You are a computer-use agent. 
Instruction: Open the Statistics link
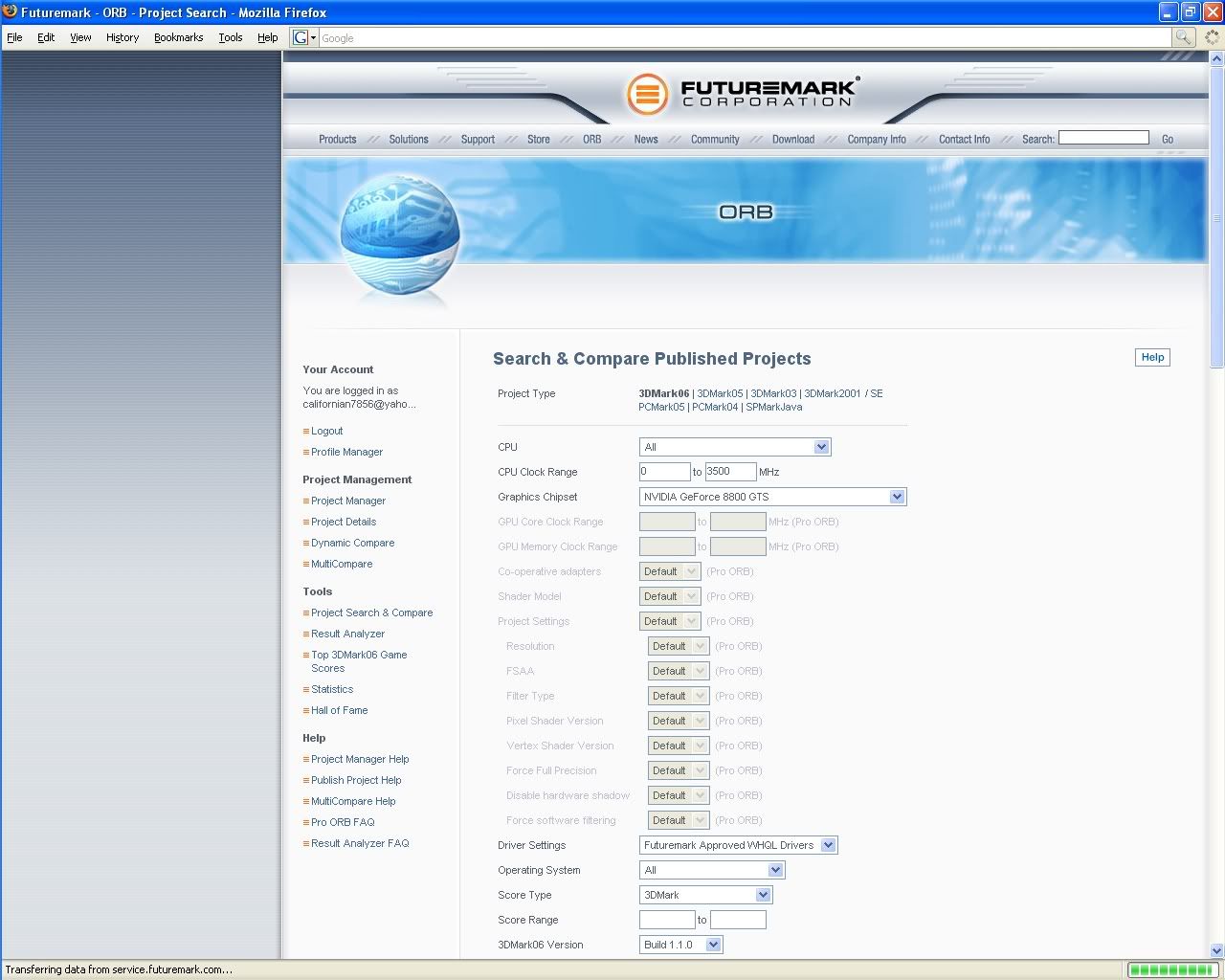point(332,689)
